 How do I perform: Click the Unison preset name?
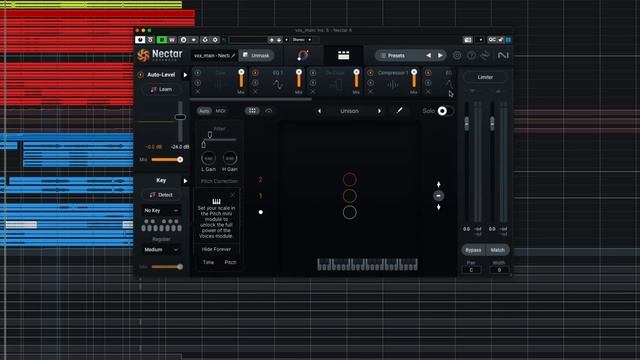coord(349,111)
